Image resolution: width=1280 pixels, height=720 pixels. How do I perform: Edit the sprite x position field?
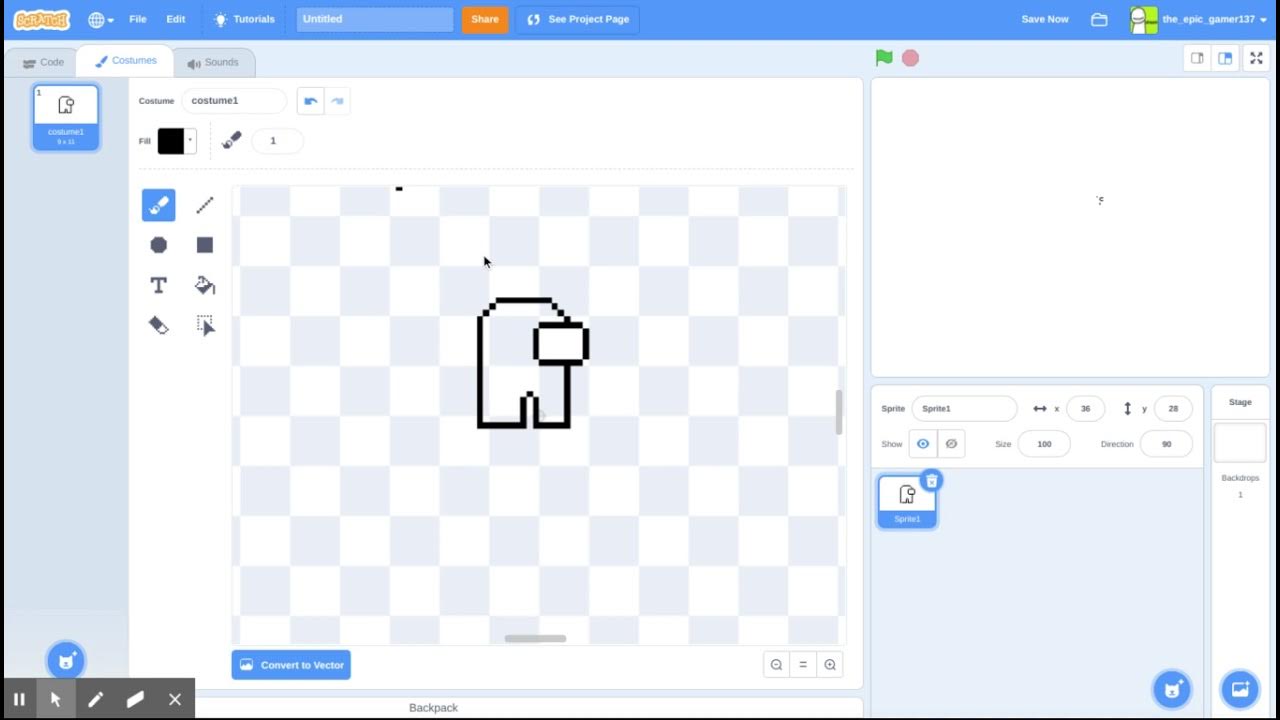click(x=1085, y=408)
